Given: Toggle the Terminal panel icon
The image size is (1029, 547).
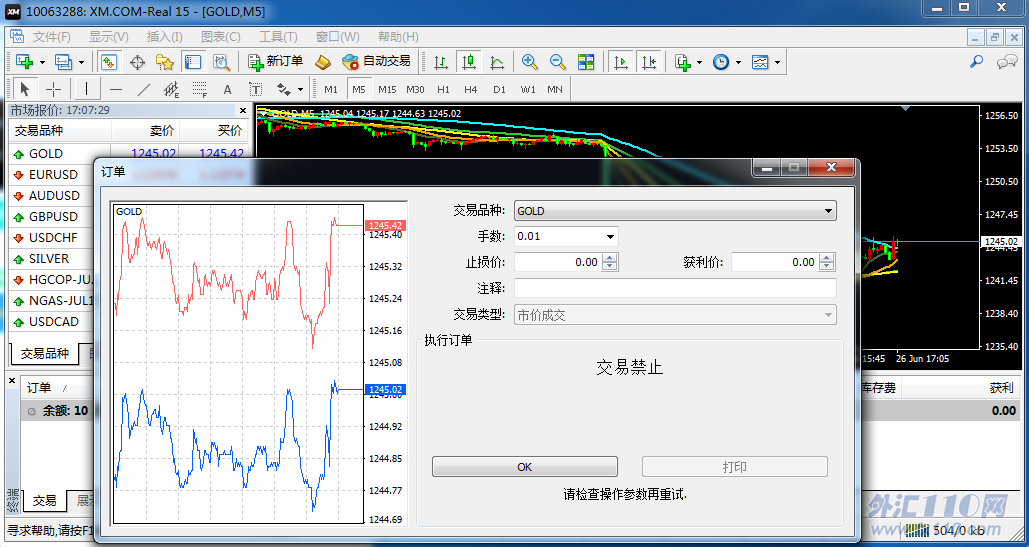Looking at the screenshot, I should tap(192, 62).
